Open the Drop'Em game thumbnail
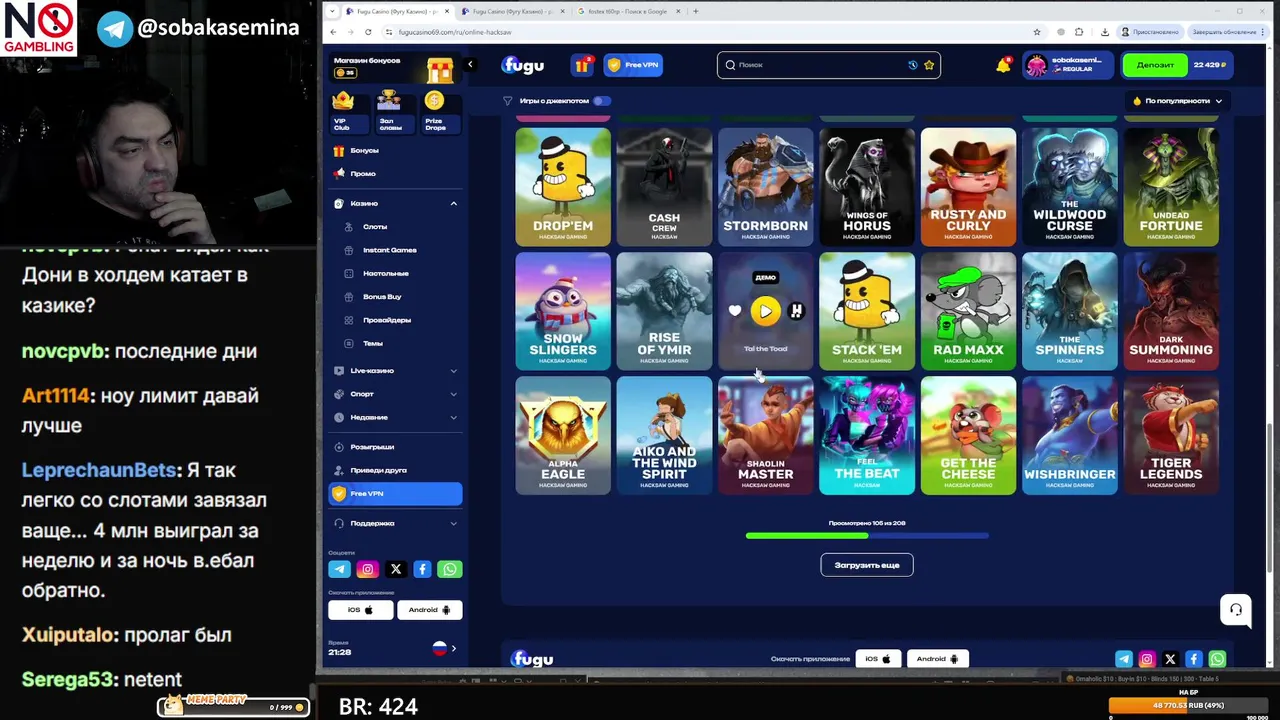Viewport: 1280px width, 720px height. click(x=563, y=187)
